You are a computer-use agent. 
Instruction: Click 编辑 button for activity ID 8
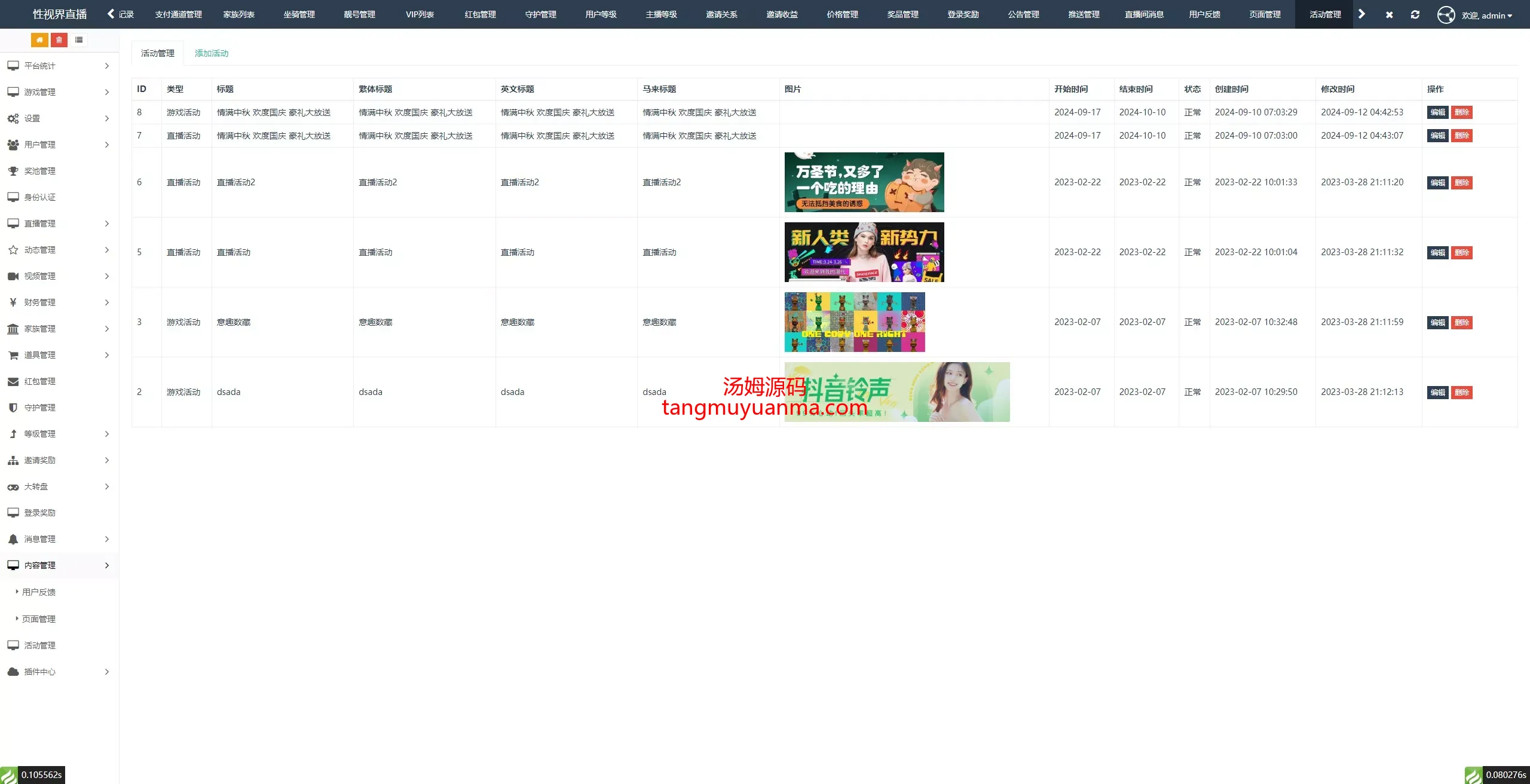[1437, 112]
